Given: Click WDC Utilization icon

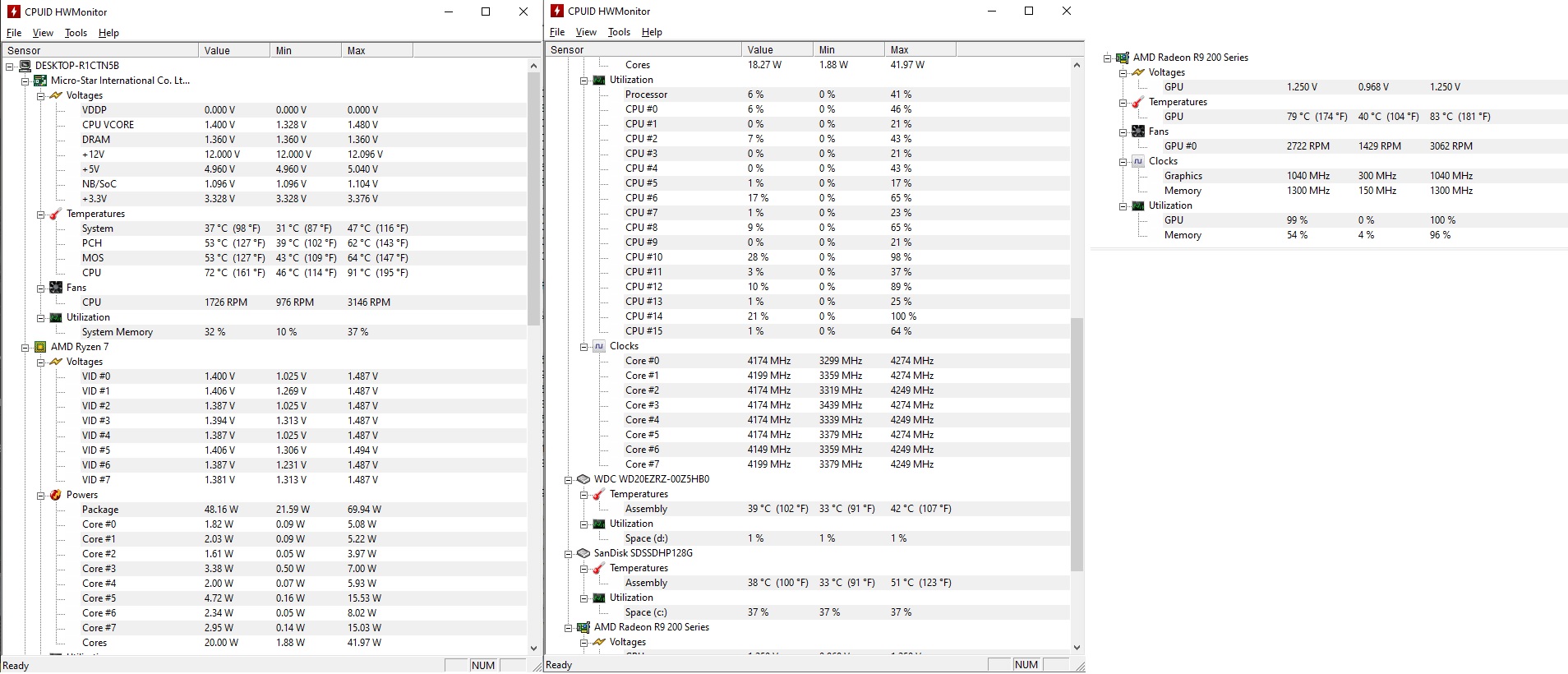Looking at the screenshot, I should click(x=599, y=524).
